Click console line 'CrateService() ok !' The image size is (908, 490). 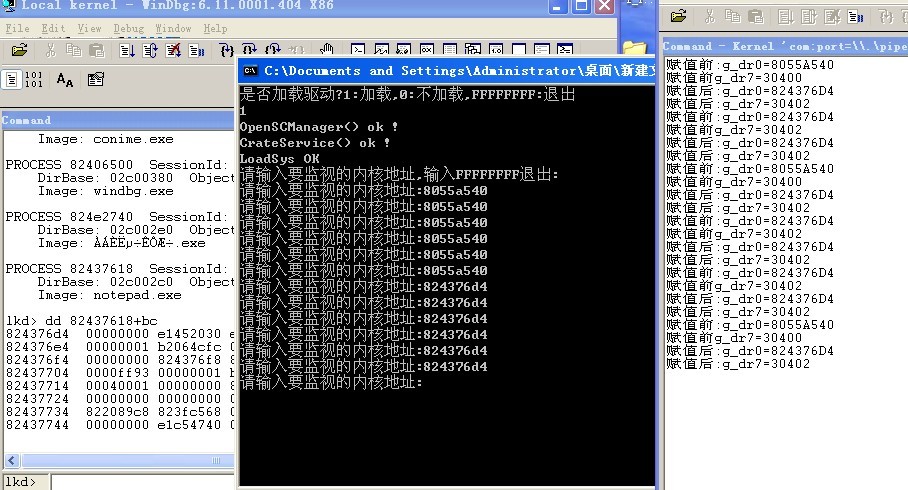tap(314, 142)
